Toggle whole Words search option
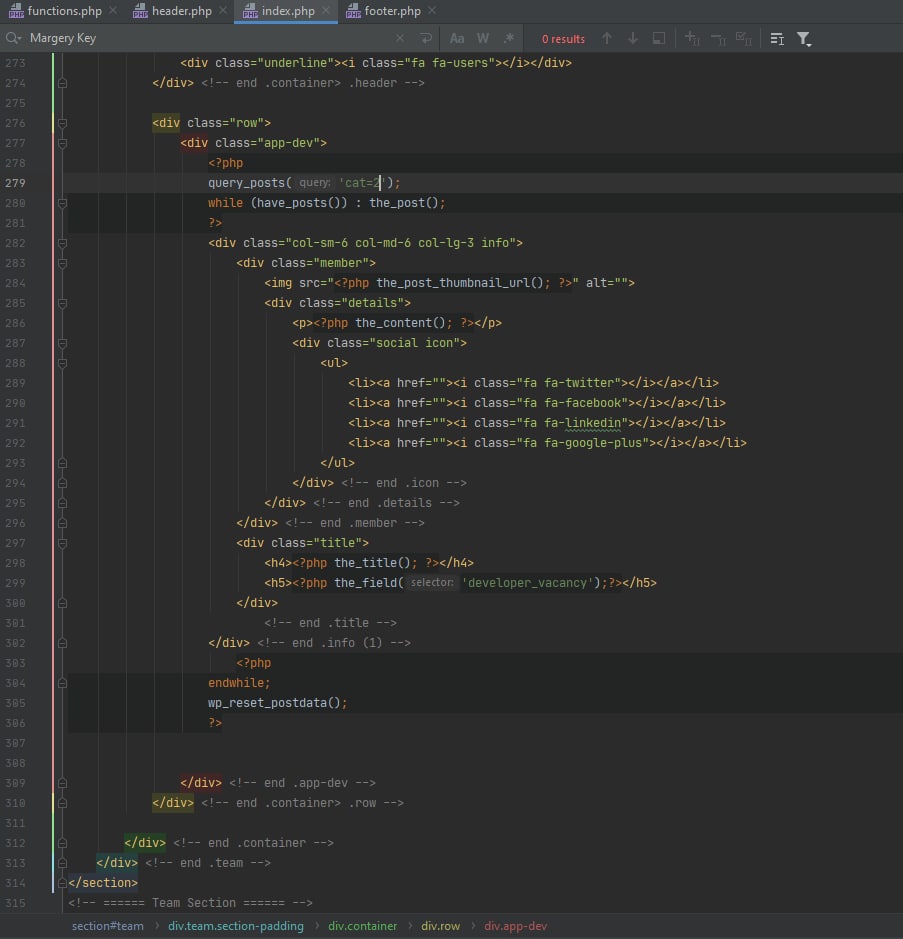Screen dimensions: 903x939 tap(483, 39)
